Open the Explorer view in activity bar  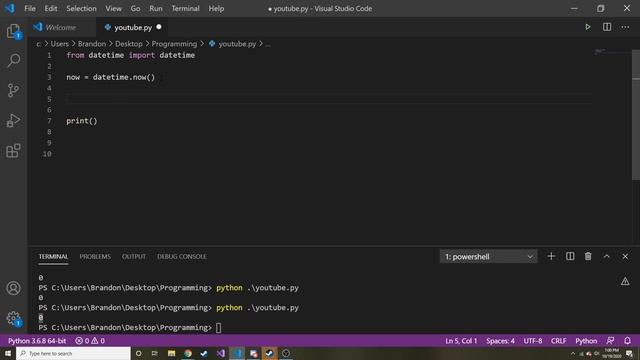point(13,31)
